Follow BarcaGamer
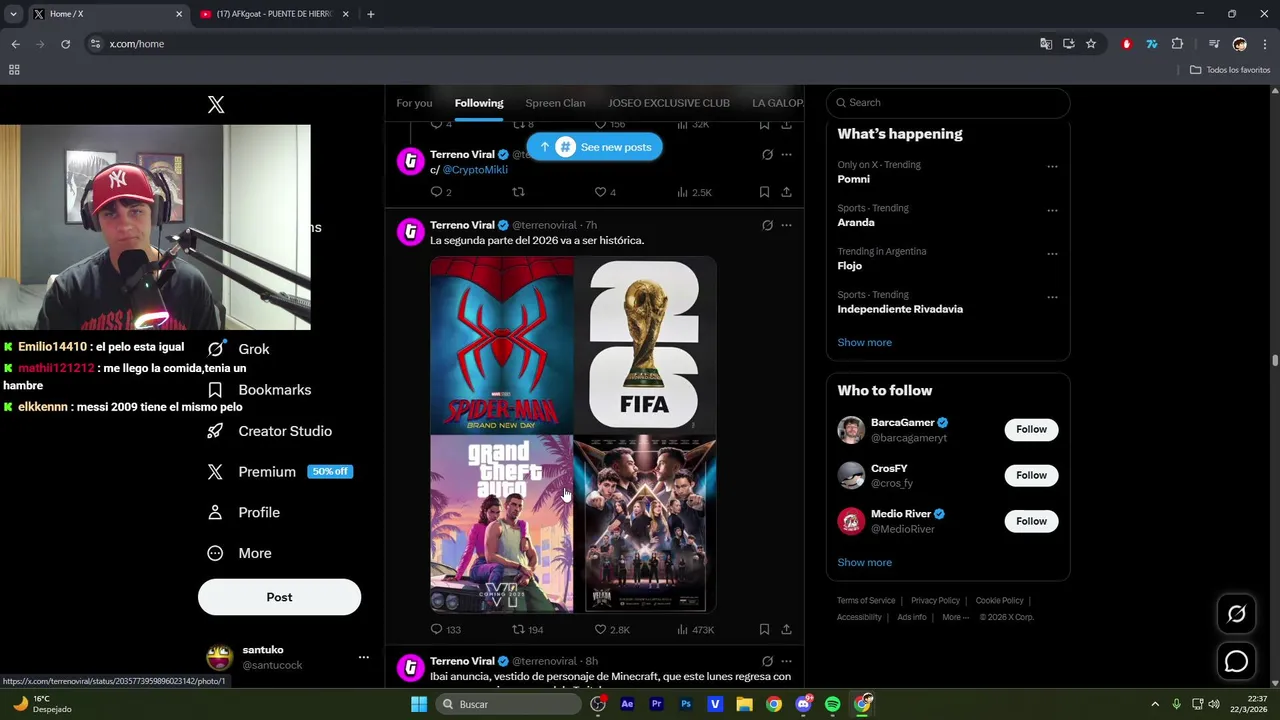This screenshot has height=720, width=1280. click(x=1031, y=429)
